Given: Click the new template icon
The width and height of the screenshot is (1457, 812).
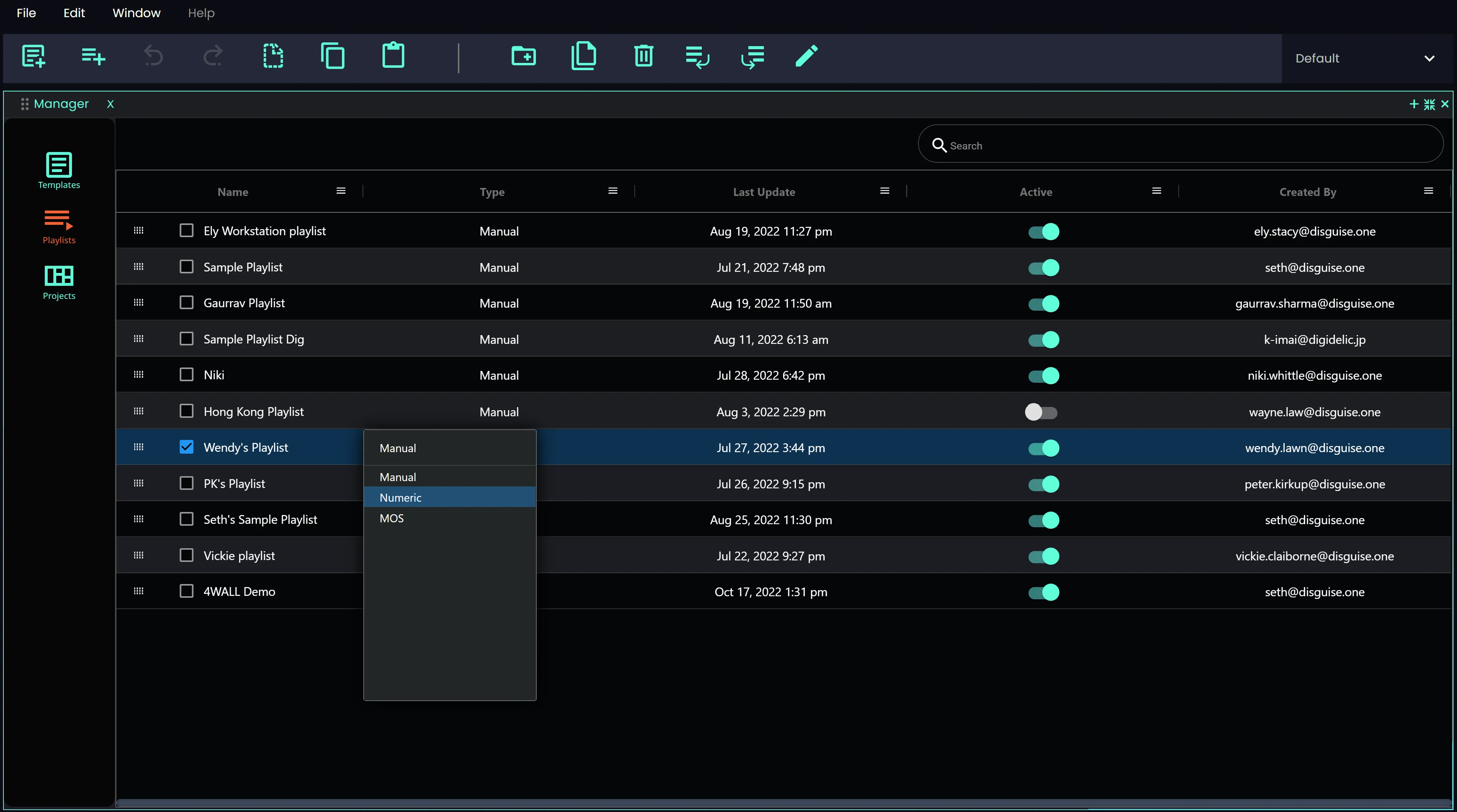Looking at the screenshot, I should (x=34, y=56).
